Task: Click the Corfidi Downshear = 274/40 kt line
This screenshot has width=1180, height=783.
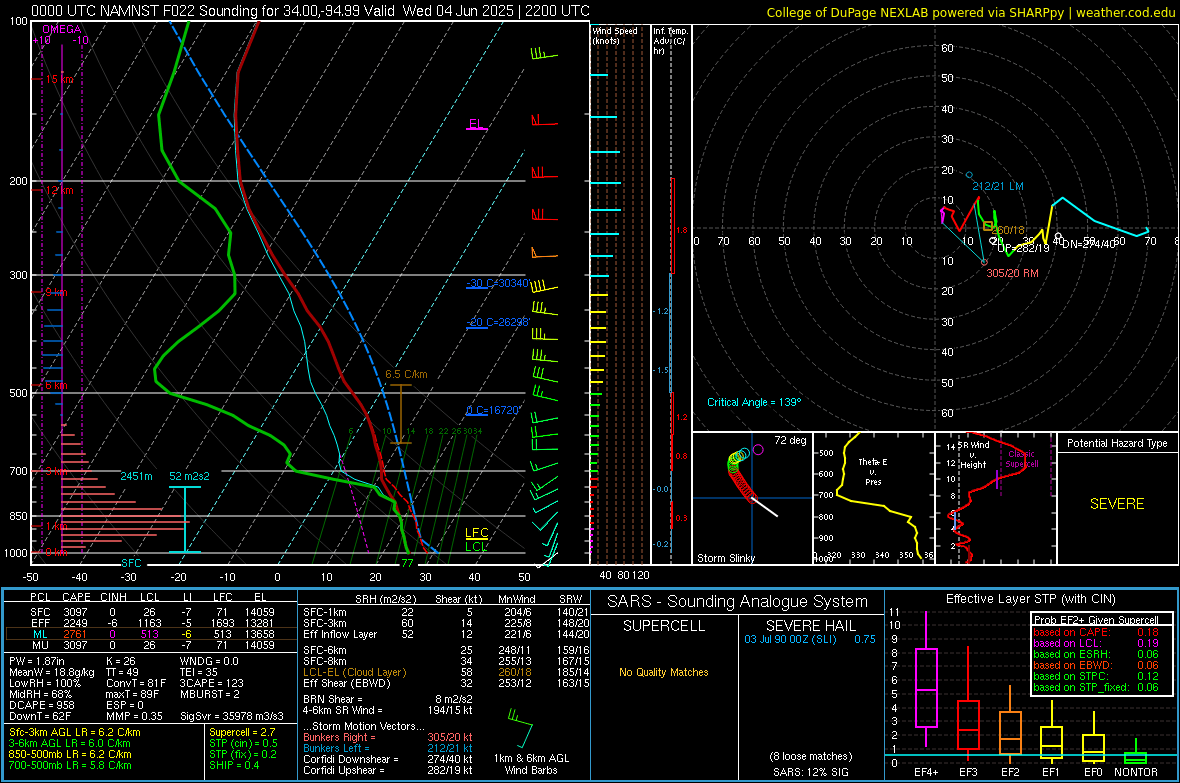Action: [x=388, y=759]
